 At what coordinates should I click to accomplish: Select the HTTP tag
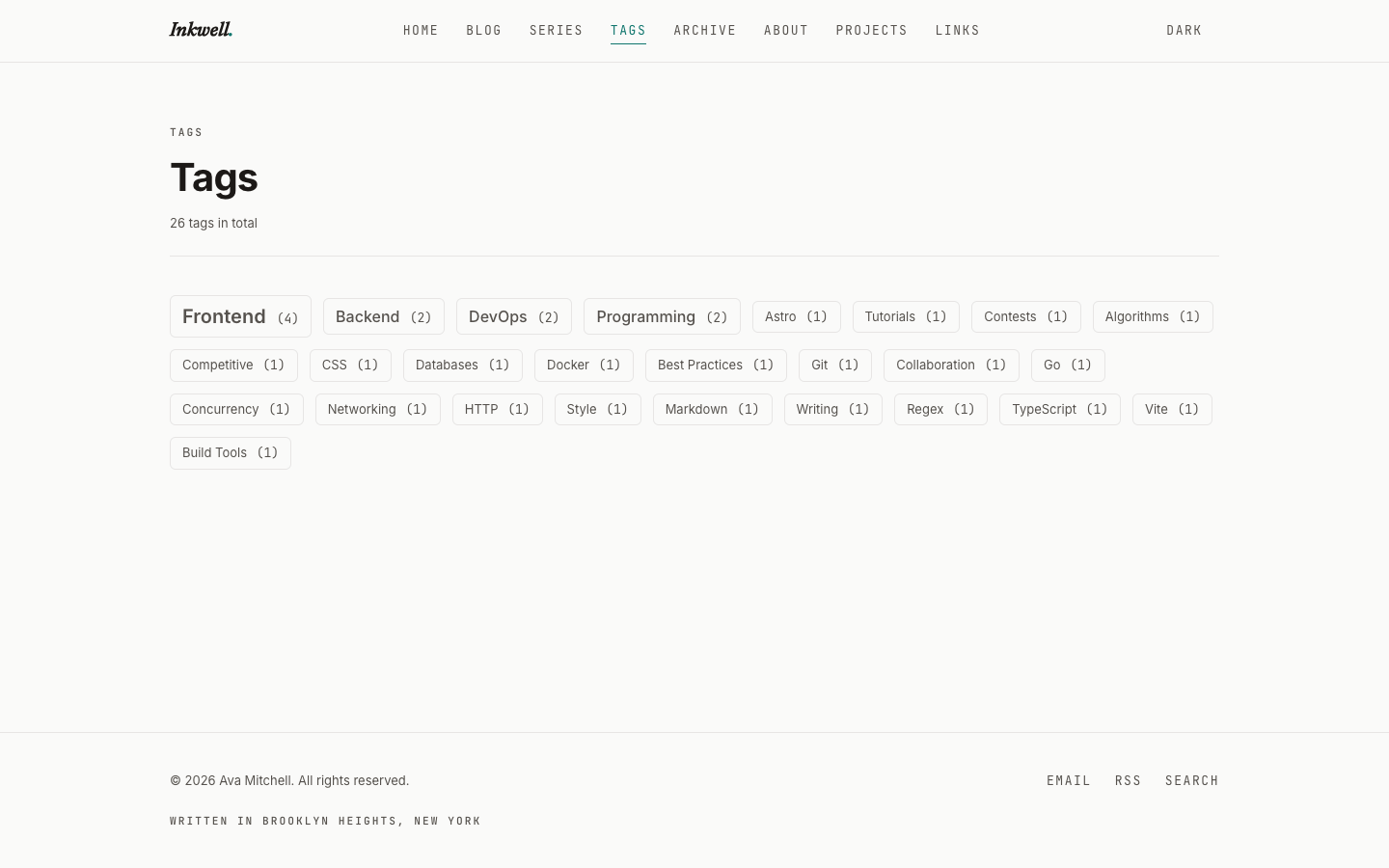(x=498, y=409)
